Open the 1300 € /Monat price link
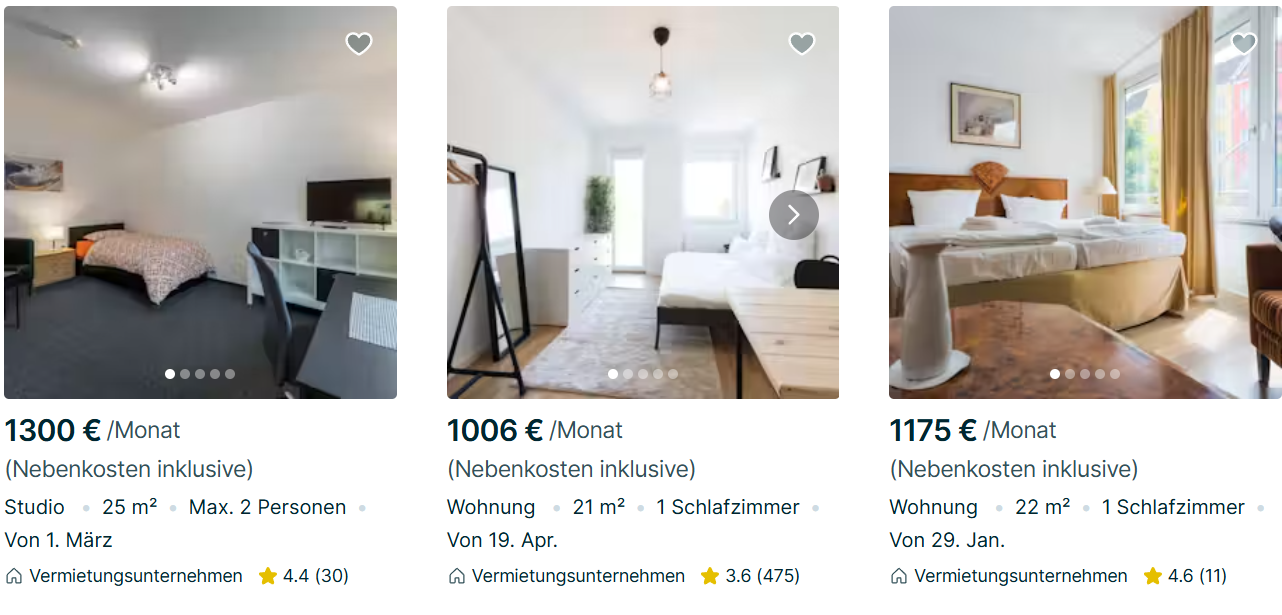This screenshot has width=1282, height=615. [92, 431]
